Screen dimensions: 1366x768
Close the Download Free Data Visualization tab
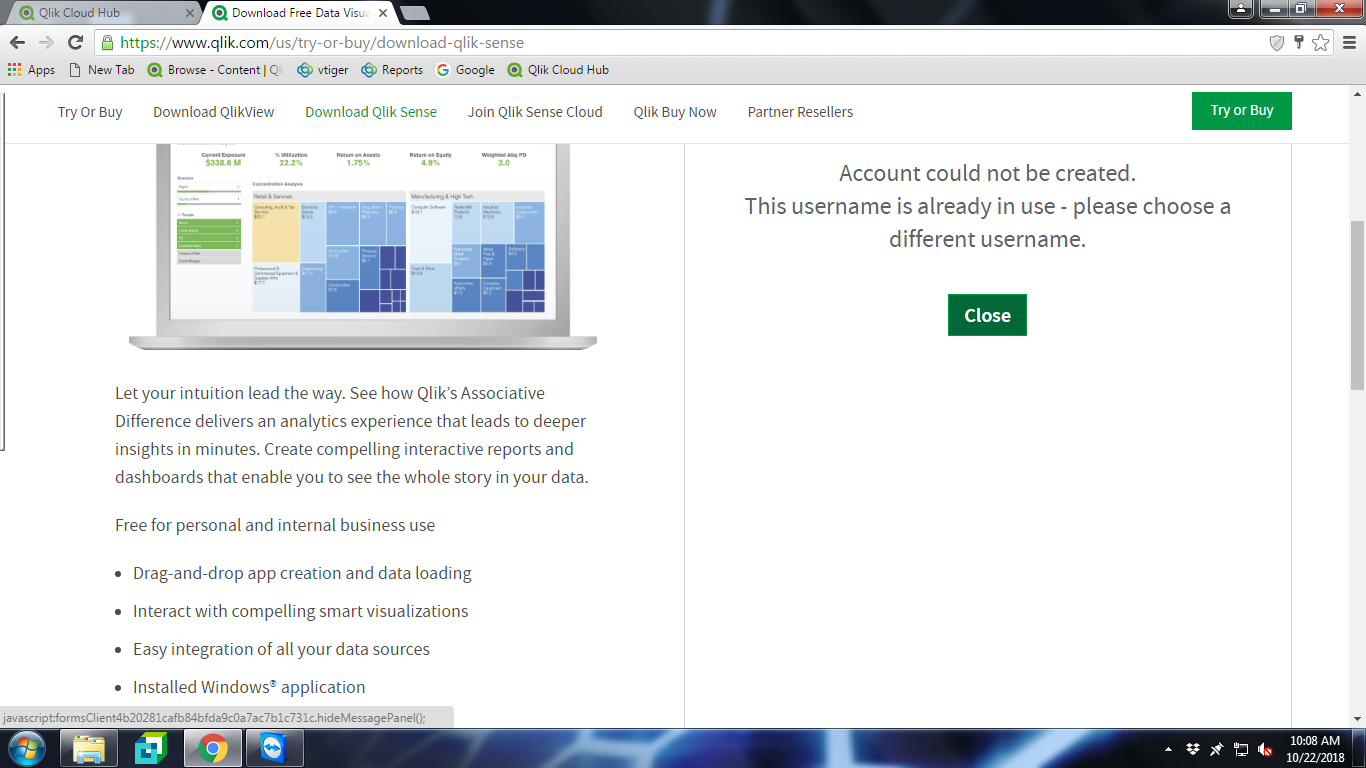tap(383, 13)
